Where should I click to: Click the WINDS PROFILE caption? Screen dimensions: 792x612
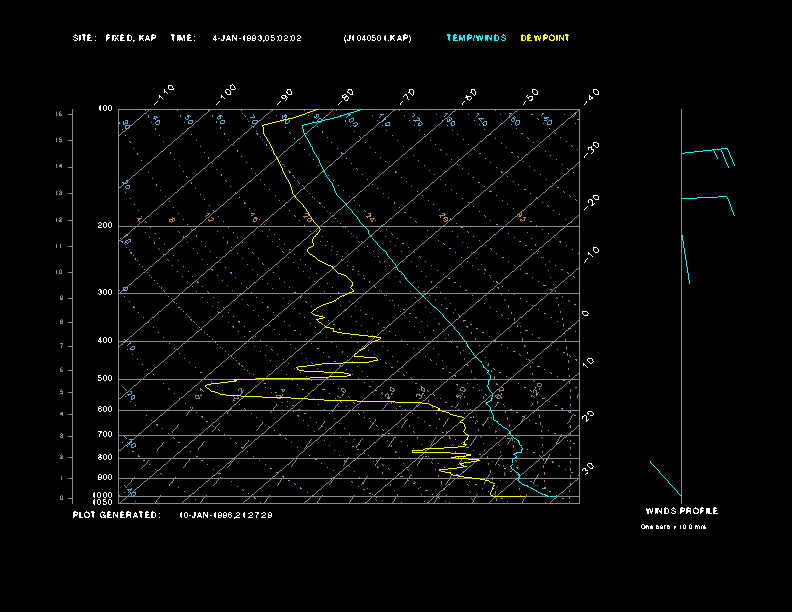(x=681, y=511)
